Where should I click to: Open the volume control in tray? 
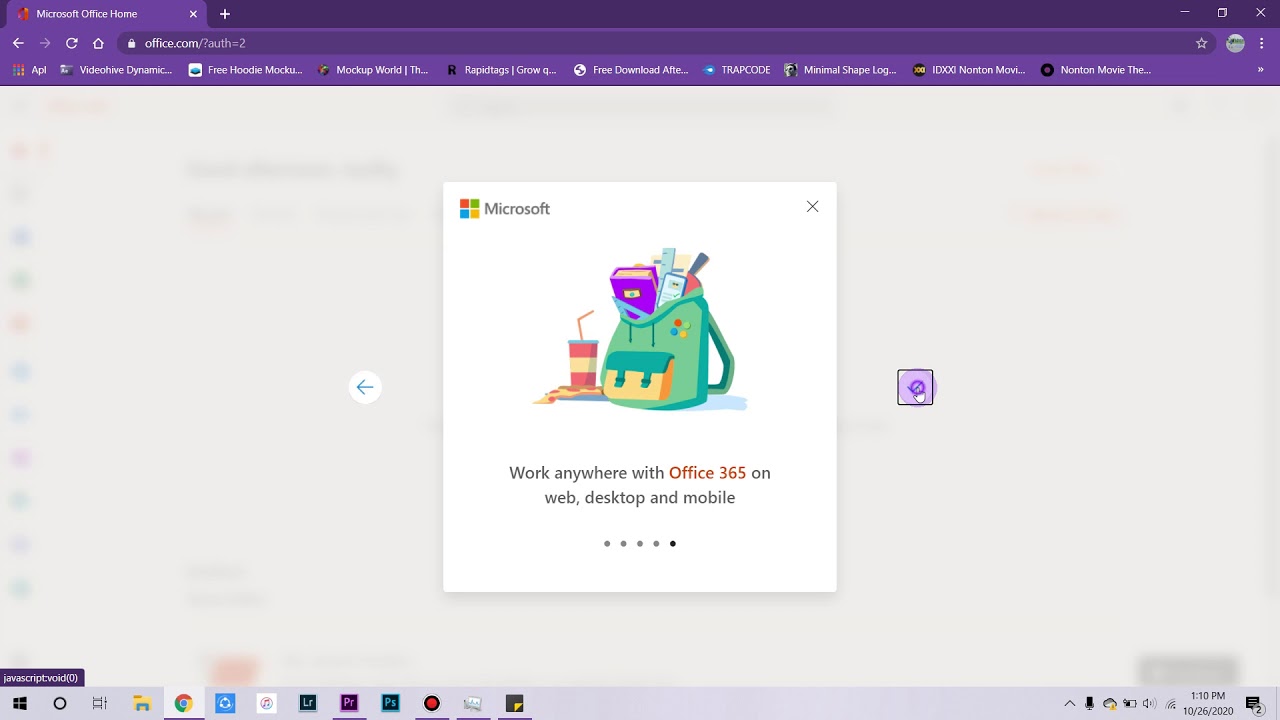click(1149, 703)
